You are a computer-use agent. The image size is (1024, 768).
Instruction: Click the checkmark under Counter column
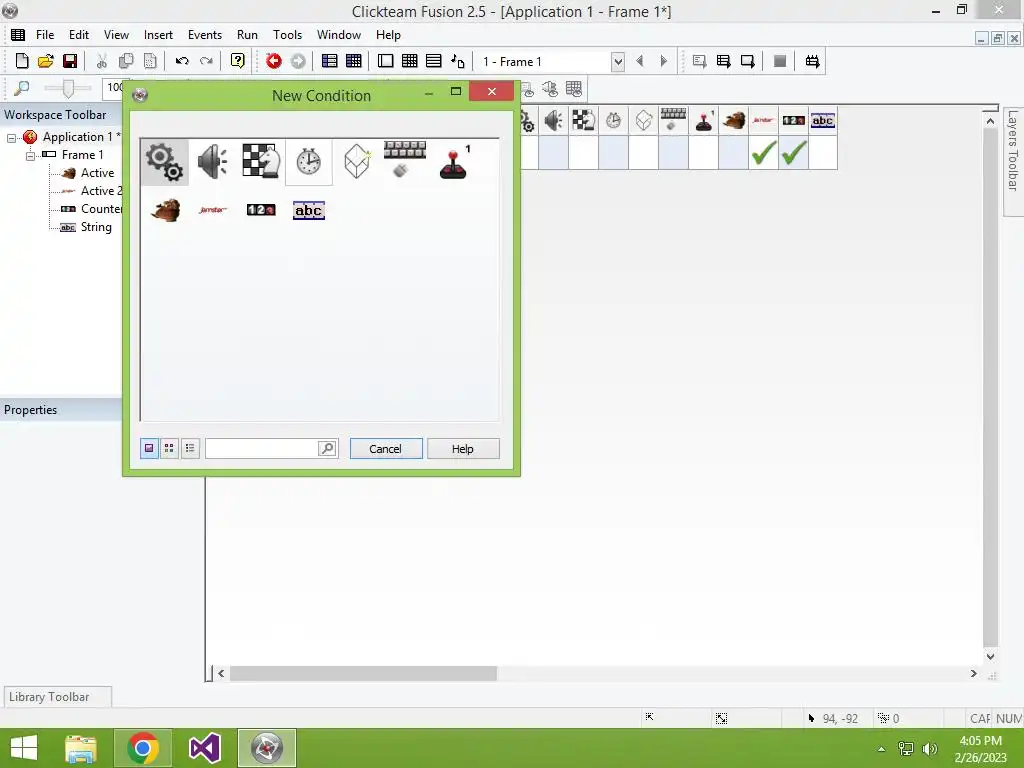pyautogui.click(x=793, y=153)
